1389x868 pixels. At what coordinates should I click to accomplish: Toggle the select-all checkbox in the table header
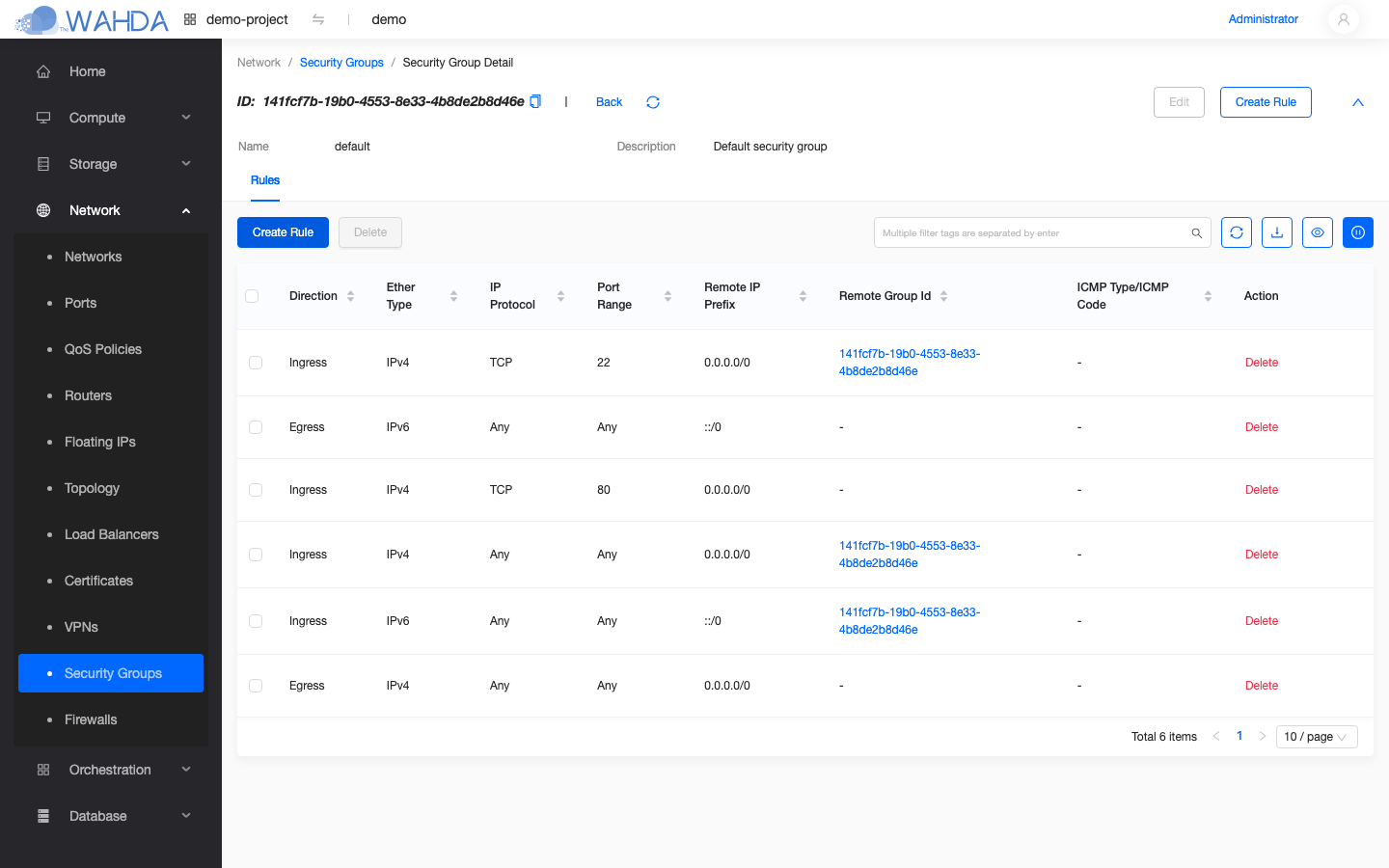click(x=252, y=296)
